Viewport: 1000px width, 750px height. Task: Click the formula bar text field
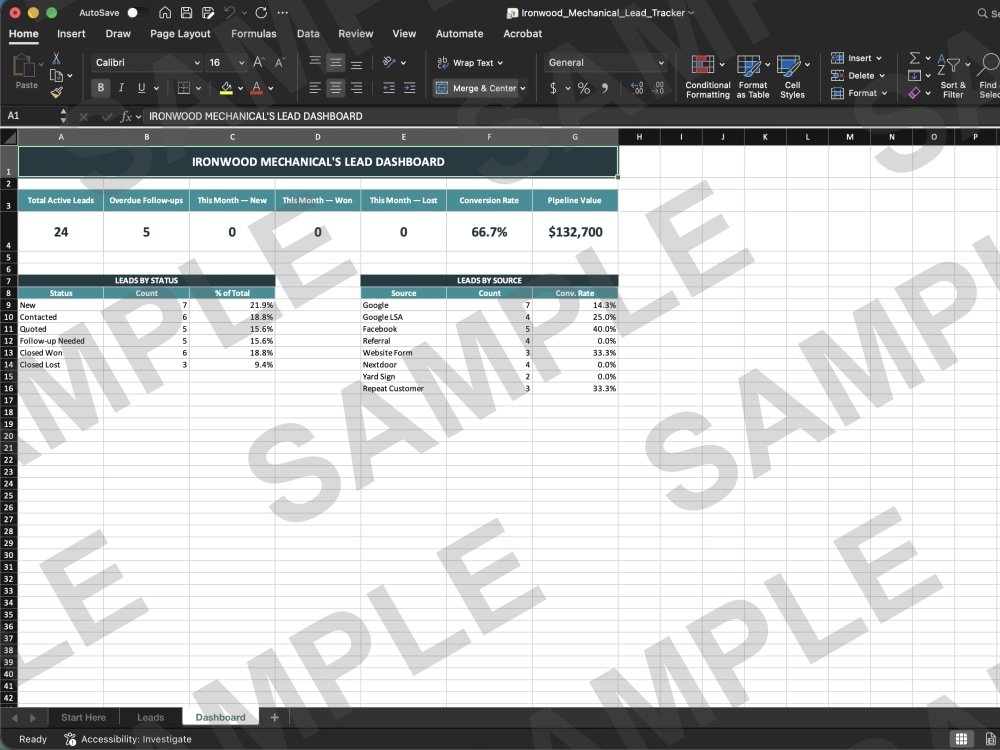[571, 116]
